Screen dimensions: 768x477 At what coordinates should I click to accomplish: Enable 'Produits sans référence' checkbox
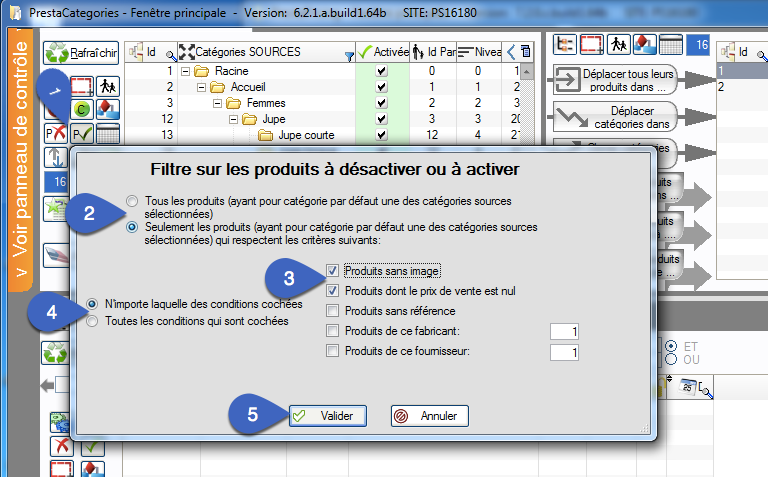(332, 310)
